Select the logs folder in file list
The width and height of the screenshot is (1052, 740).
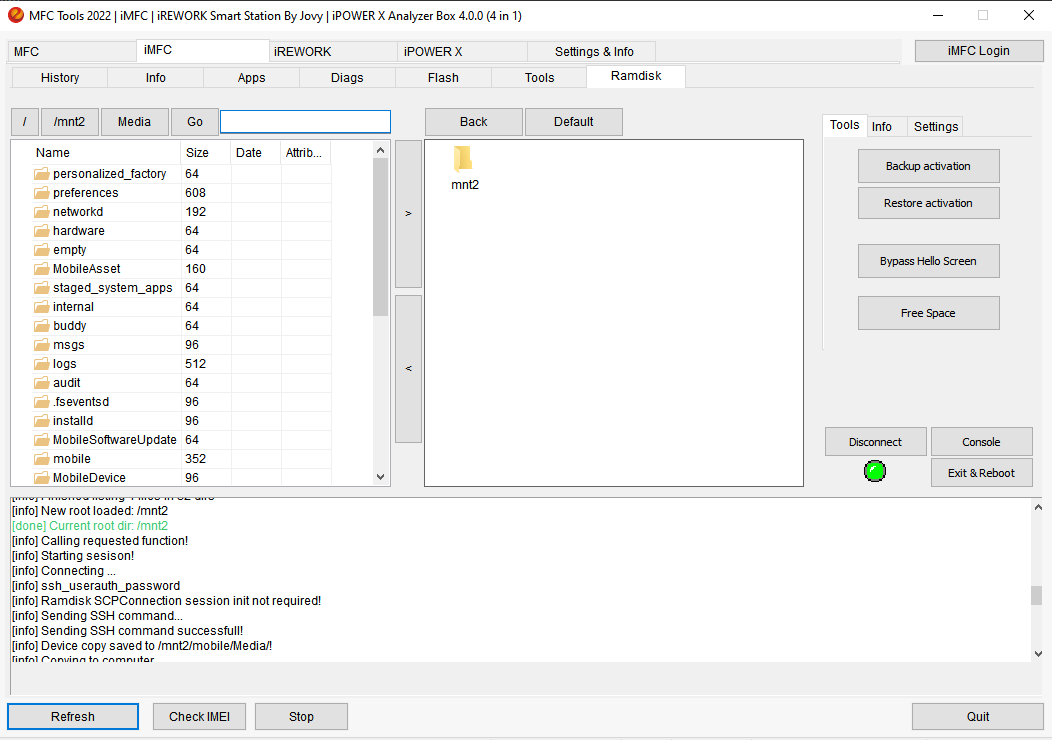pos(64,364)
